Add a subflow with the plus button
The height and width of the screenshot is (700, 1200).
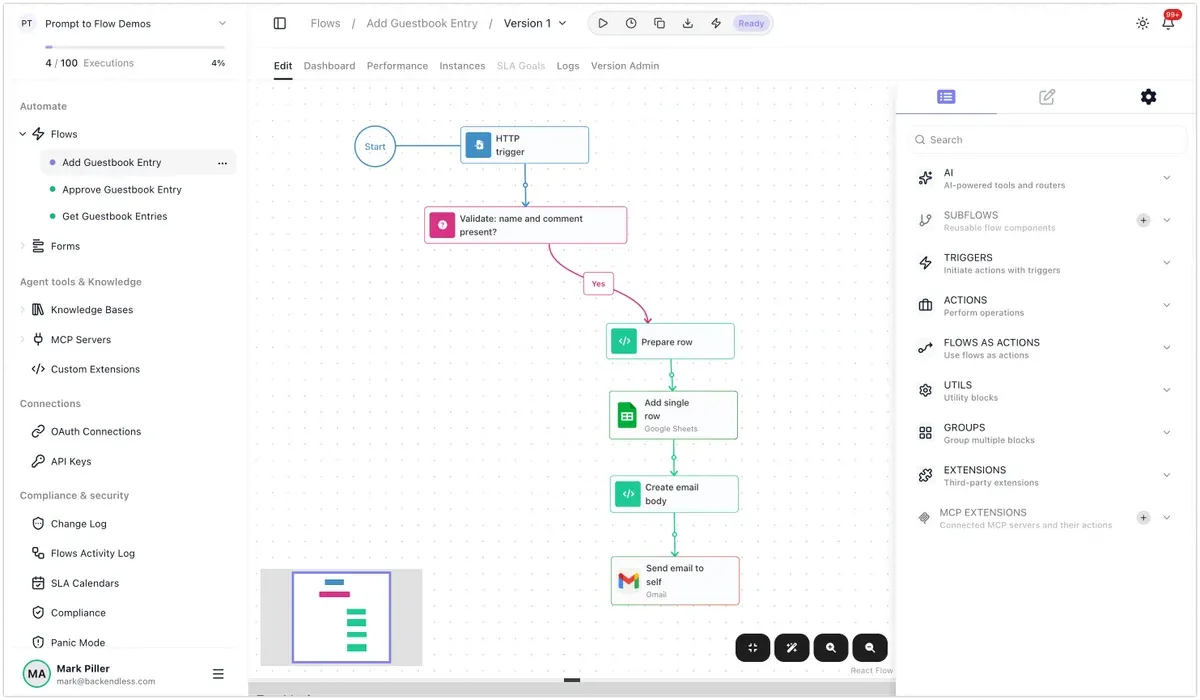pyautogui.click(x=1143, y=220)
